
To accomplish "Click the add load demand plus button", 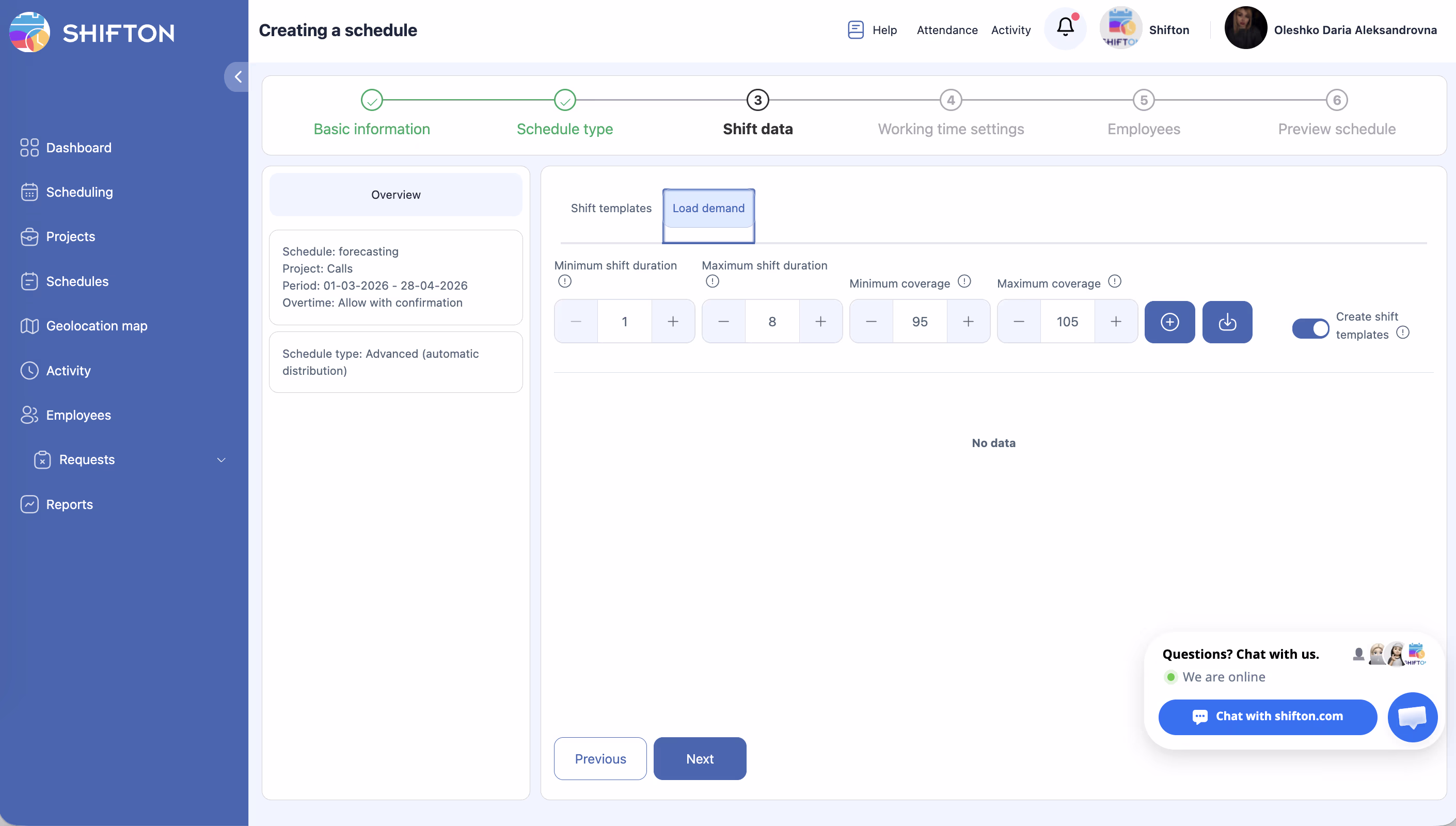I will [x=1169, y=322].
